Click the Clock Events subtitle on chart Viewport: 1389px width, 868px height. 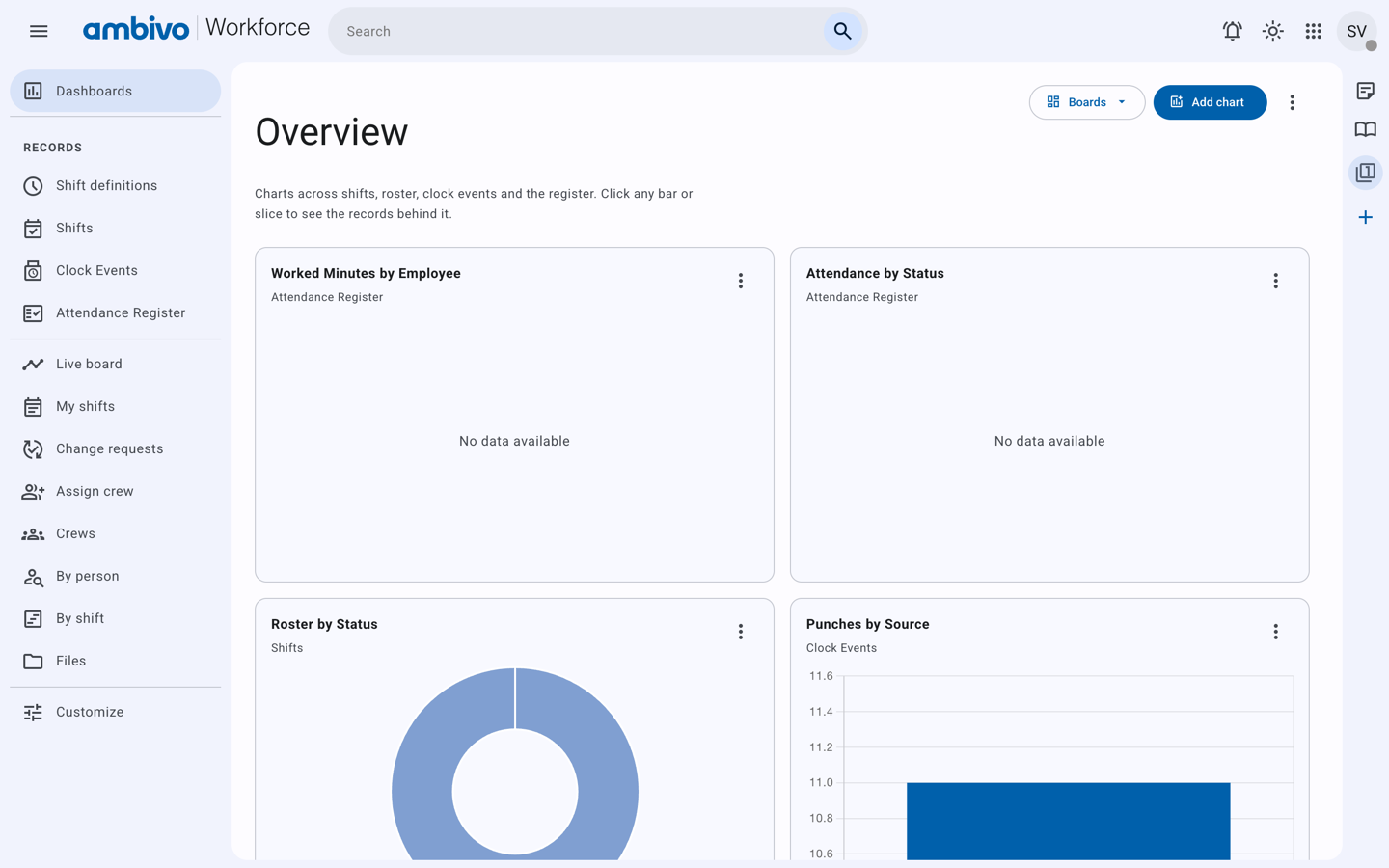pyautogui.click(x=841, y=648)
